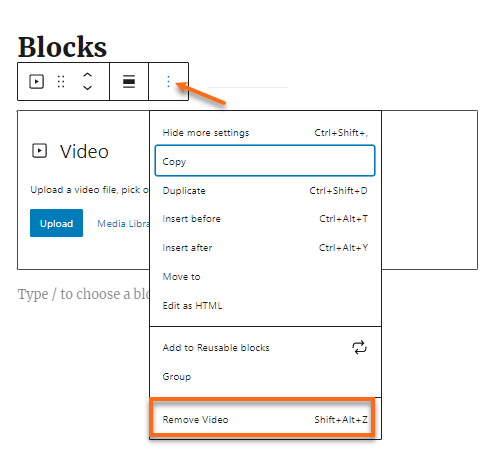The height and width of the screenshot is (451, 493).
Task: Open the change alignment icon
Action: 129,82
